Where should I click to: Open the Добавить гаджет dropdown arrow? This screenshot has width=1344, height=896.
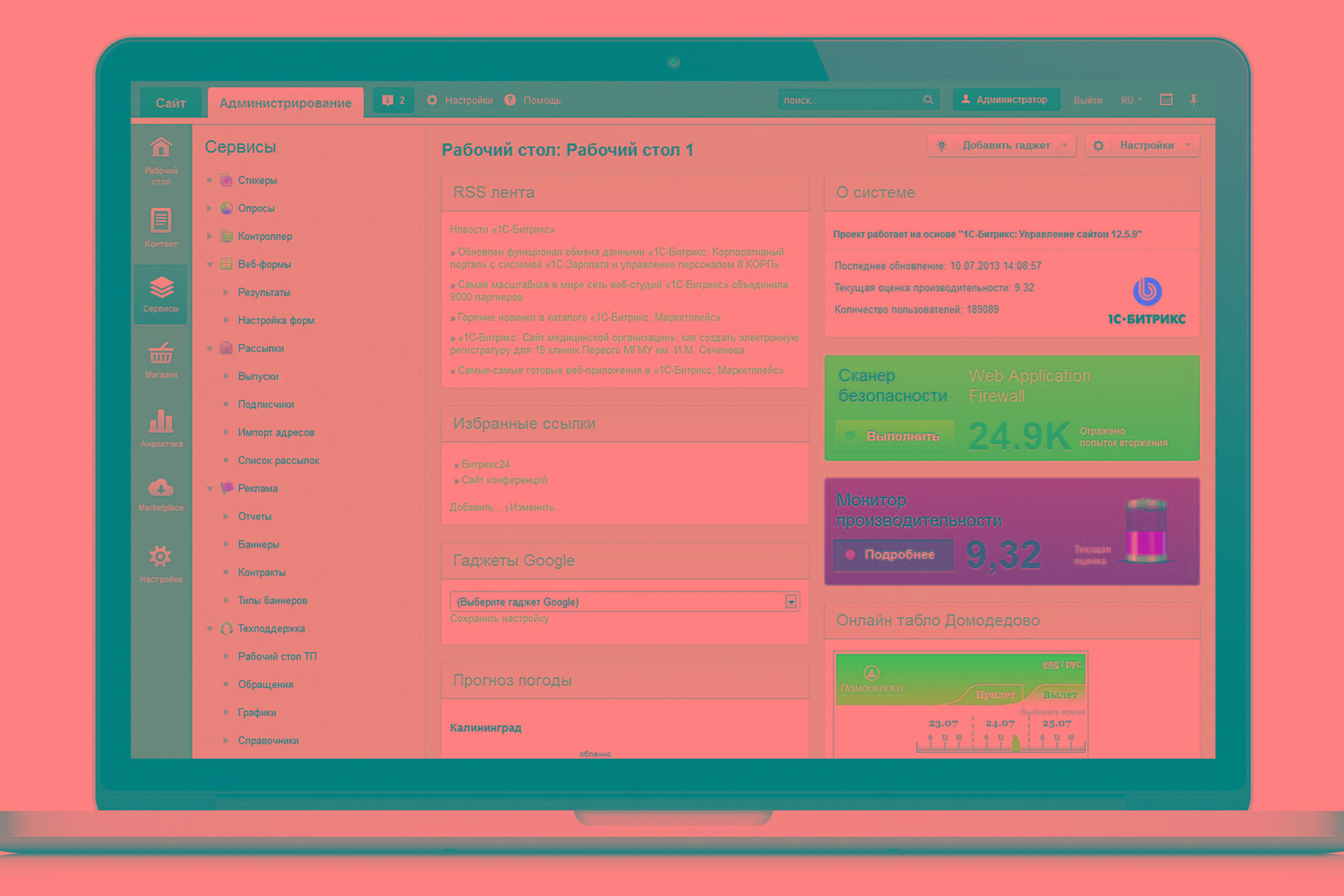(1065, 145)
